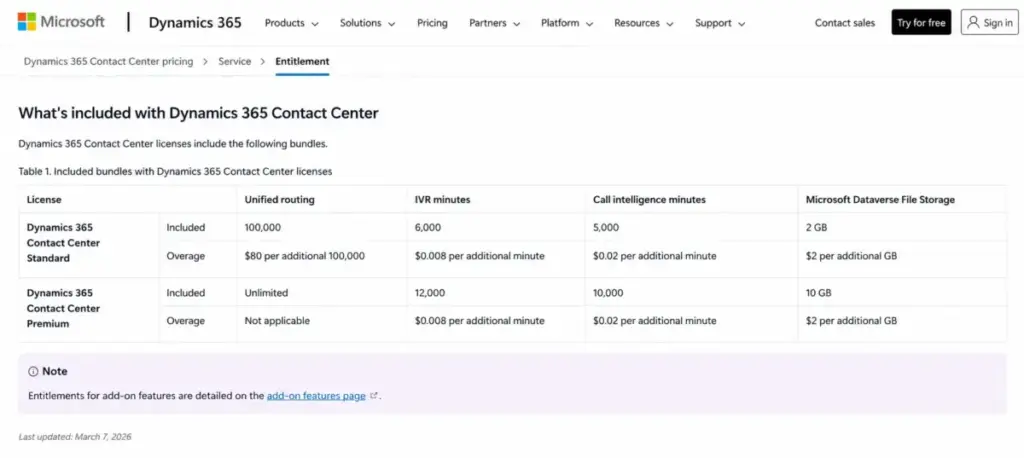Screen dimensions: 1024x458
Task: Click the Premium row's $2 per additional GB
Action: coord(852,321)
